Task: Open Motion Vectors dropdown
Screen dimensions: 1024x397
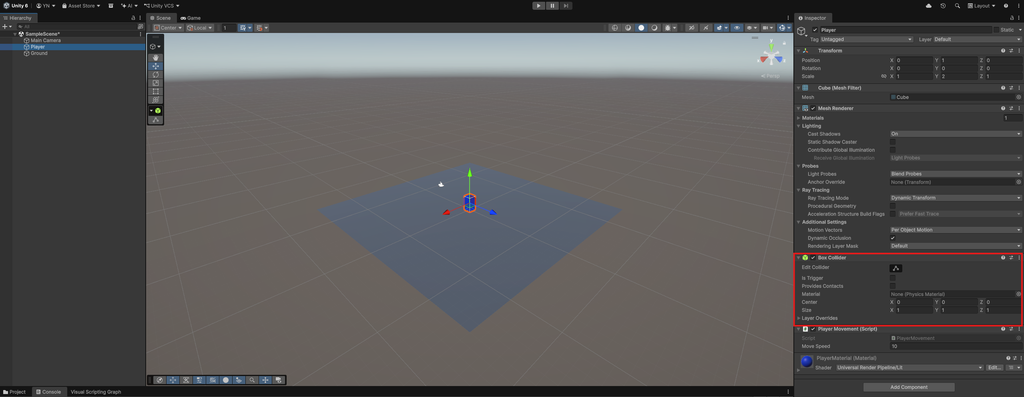Action: (x=955, y=230)
